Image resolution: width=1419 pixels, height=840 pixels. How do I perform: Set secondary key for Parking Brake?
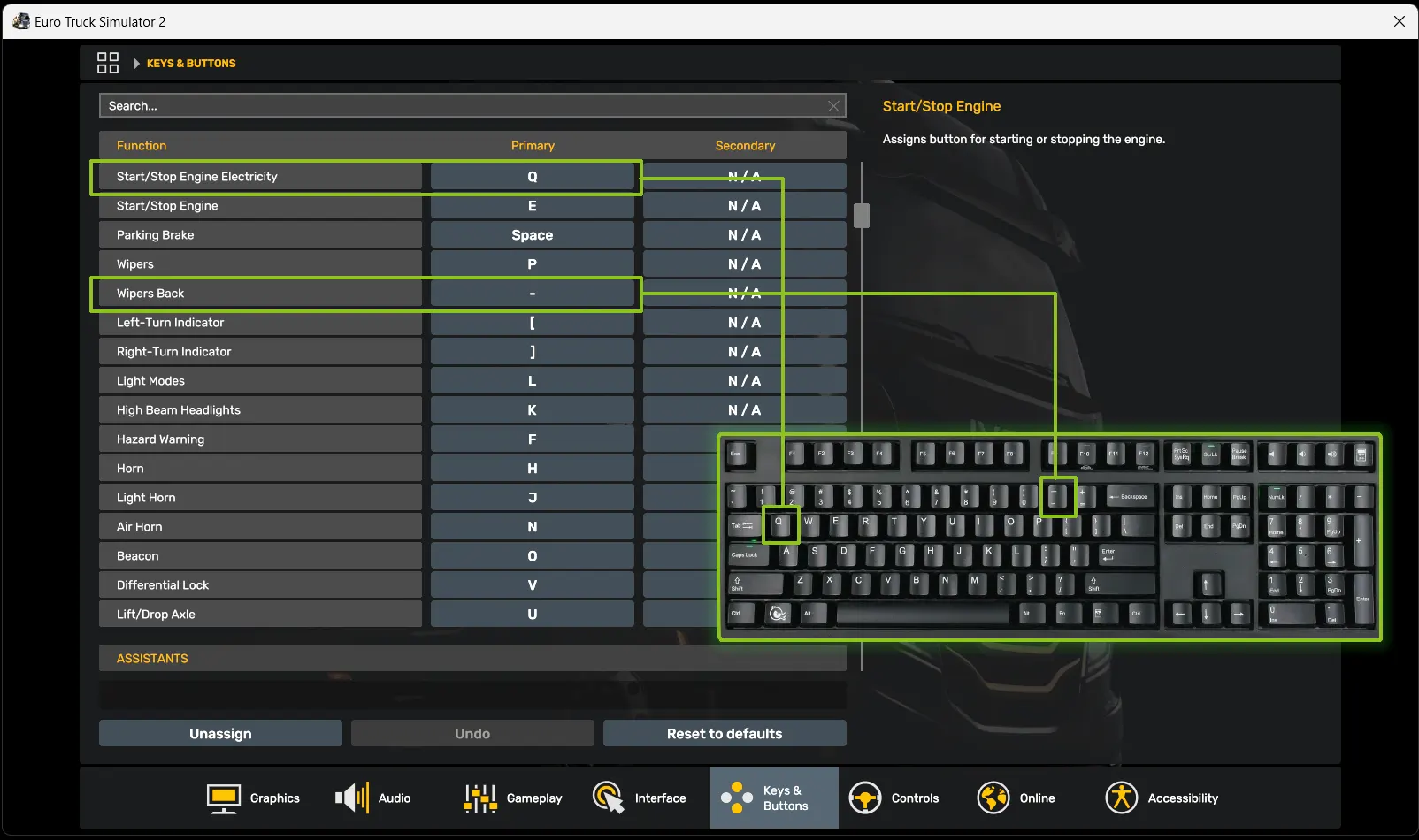(x=745, y=235)
